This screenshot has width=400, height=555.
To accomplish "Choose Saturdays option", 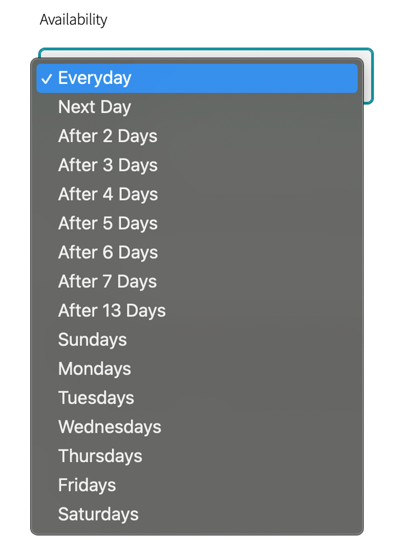I will (197, 514).
